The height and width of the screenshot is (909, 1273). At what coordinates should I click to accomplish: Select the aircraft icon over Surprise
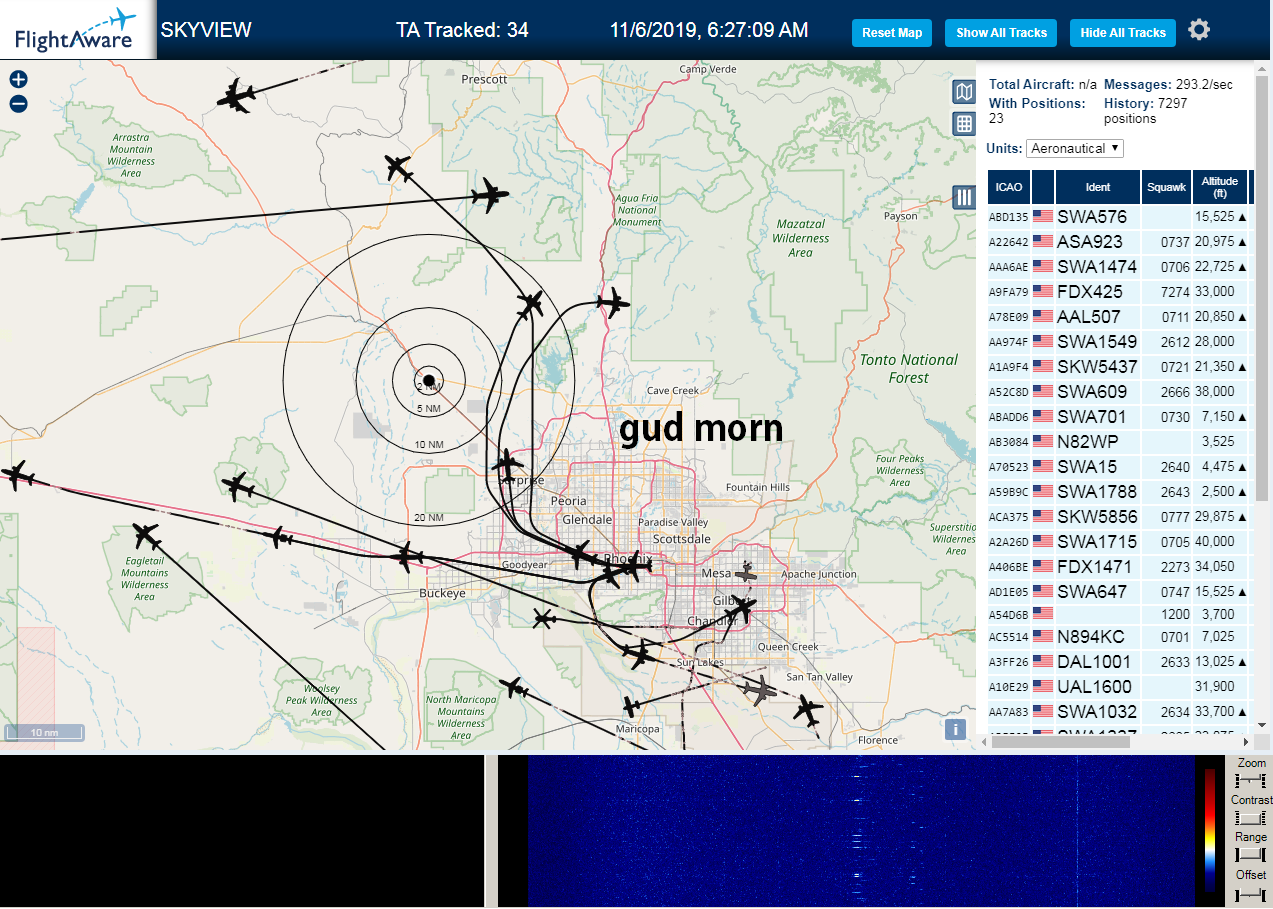(508, 464)
